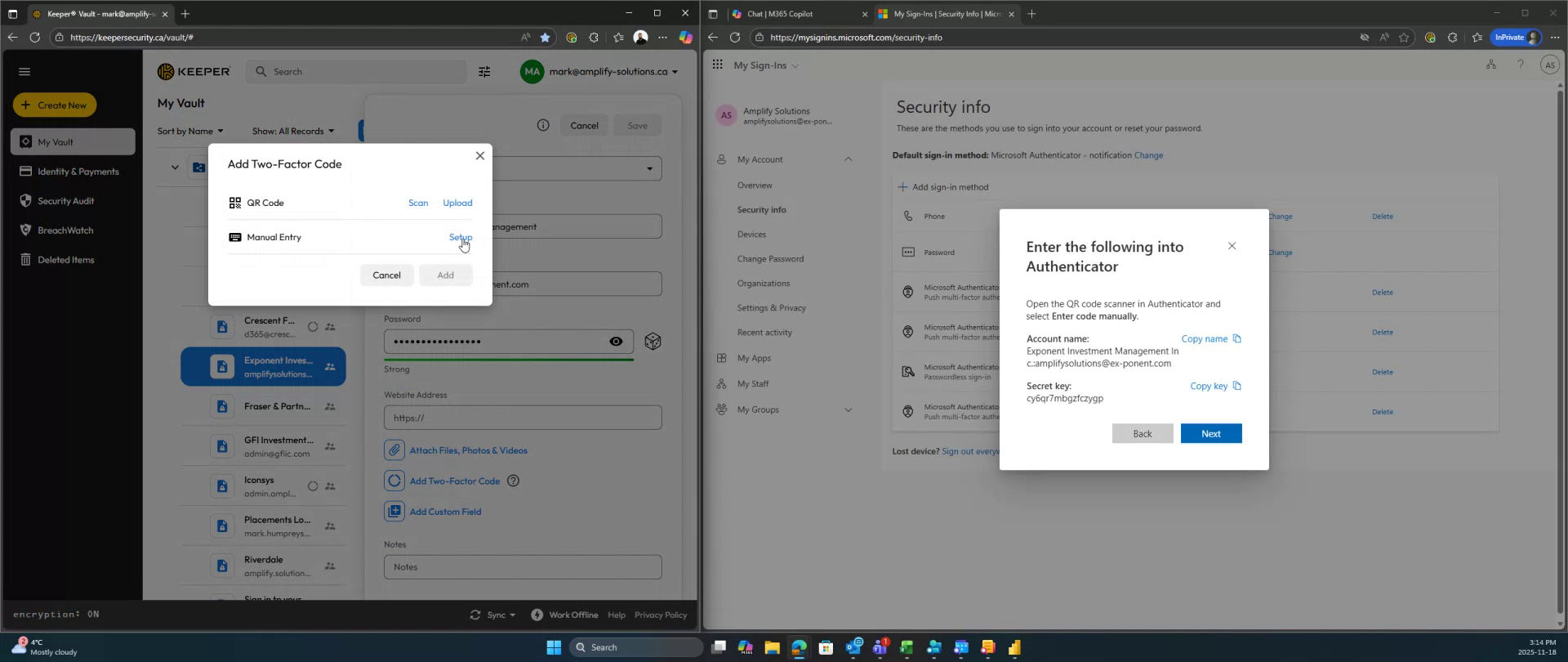The image size is (1568, 662).
Task: Open the My Sign-Ins header dropdown
Action: coord(766,65)
